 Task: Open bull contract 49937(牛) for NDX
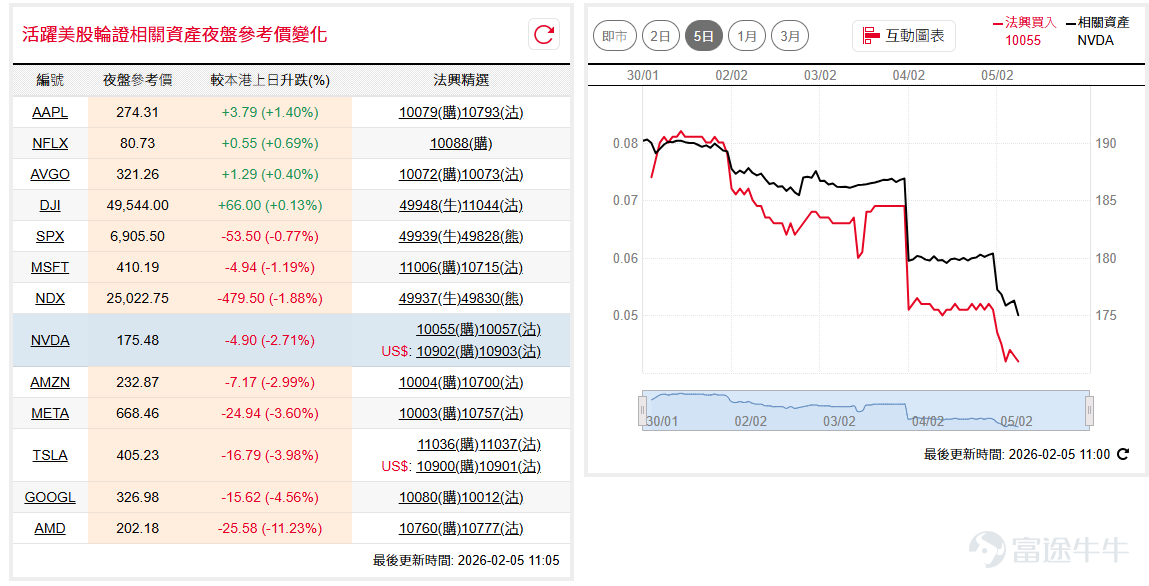click(429, 298)
